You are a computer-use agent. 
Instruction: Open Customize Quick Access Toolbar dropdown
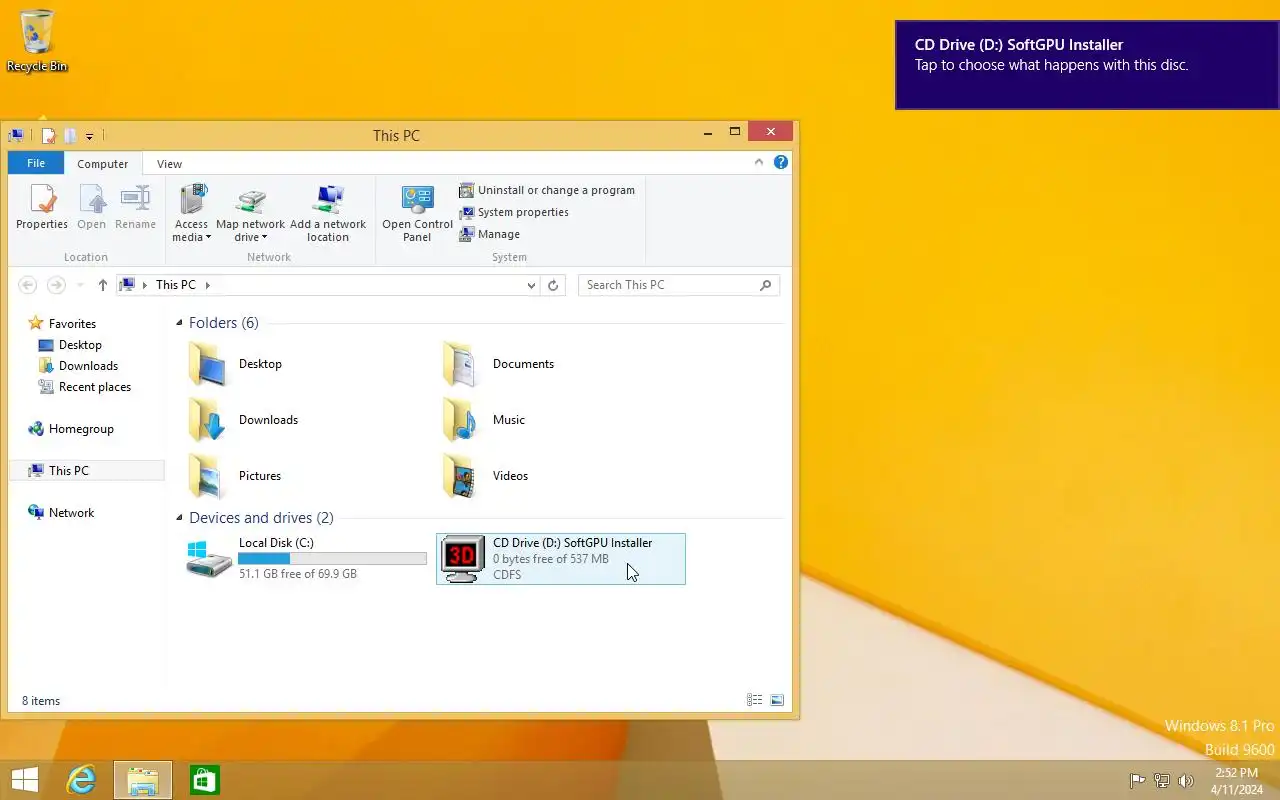(x=89, y=136)
